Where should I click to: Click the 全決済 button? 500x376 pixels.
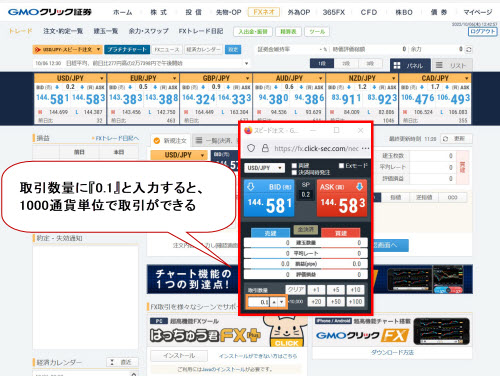pos(306,229)
